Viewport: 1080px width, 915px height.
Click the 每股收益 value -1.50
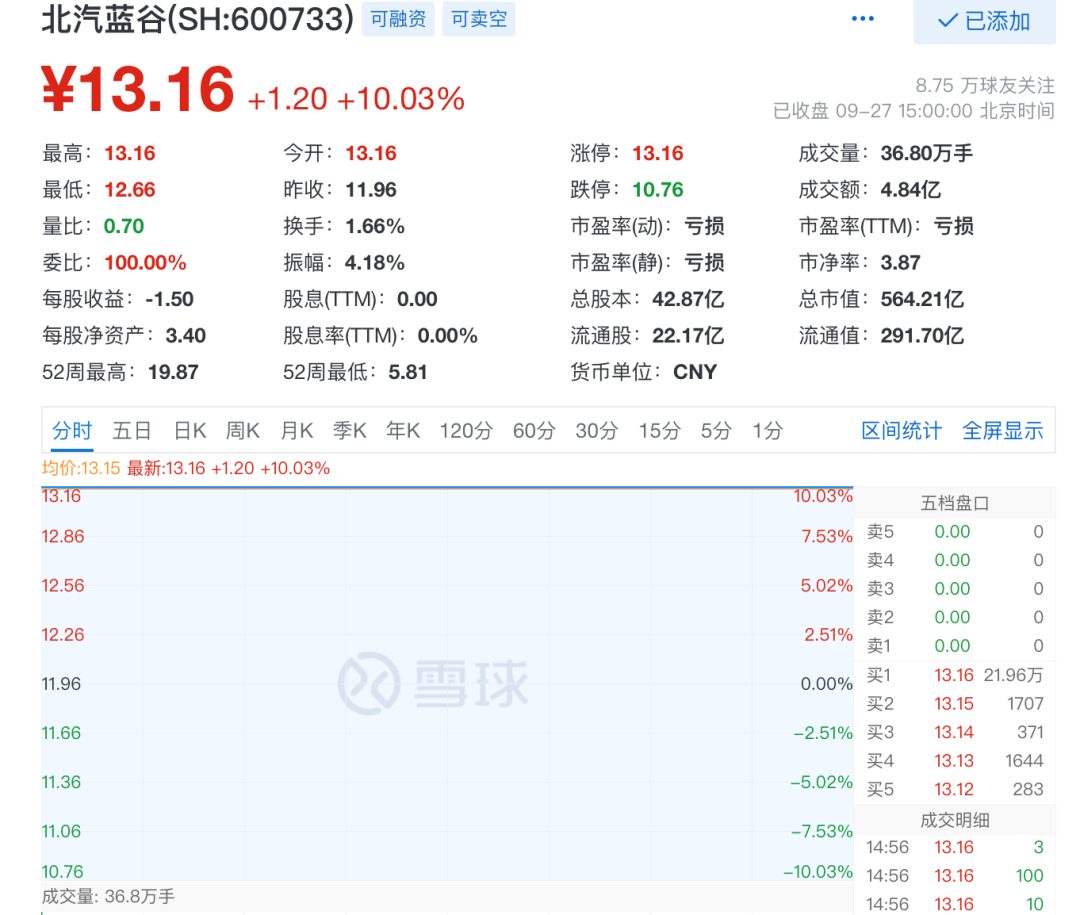pyautogui.click(x=169, y=299)
